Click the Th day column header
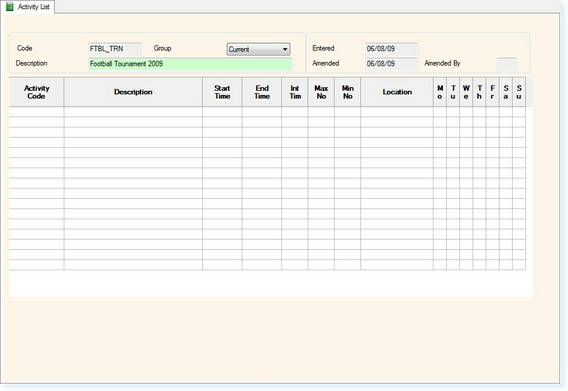568x391 pixels. click(479, 92)
